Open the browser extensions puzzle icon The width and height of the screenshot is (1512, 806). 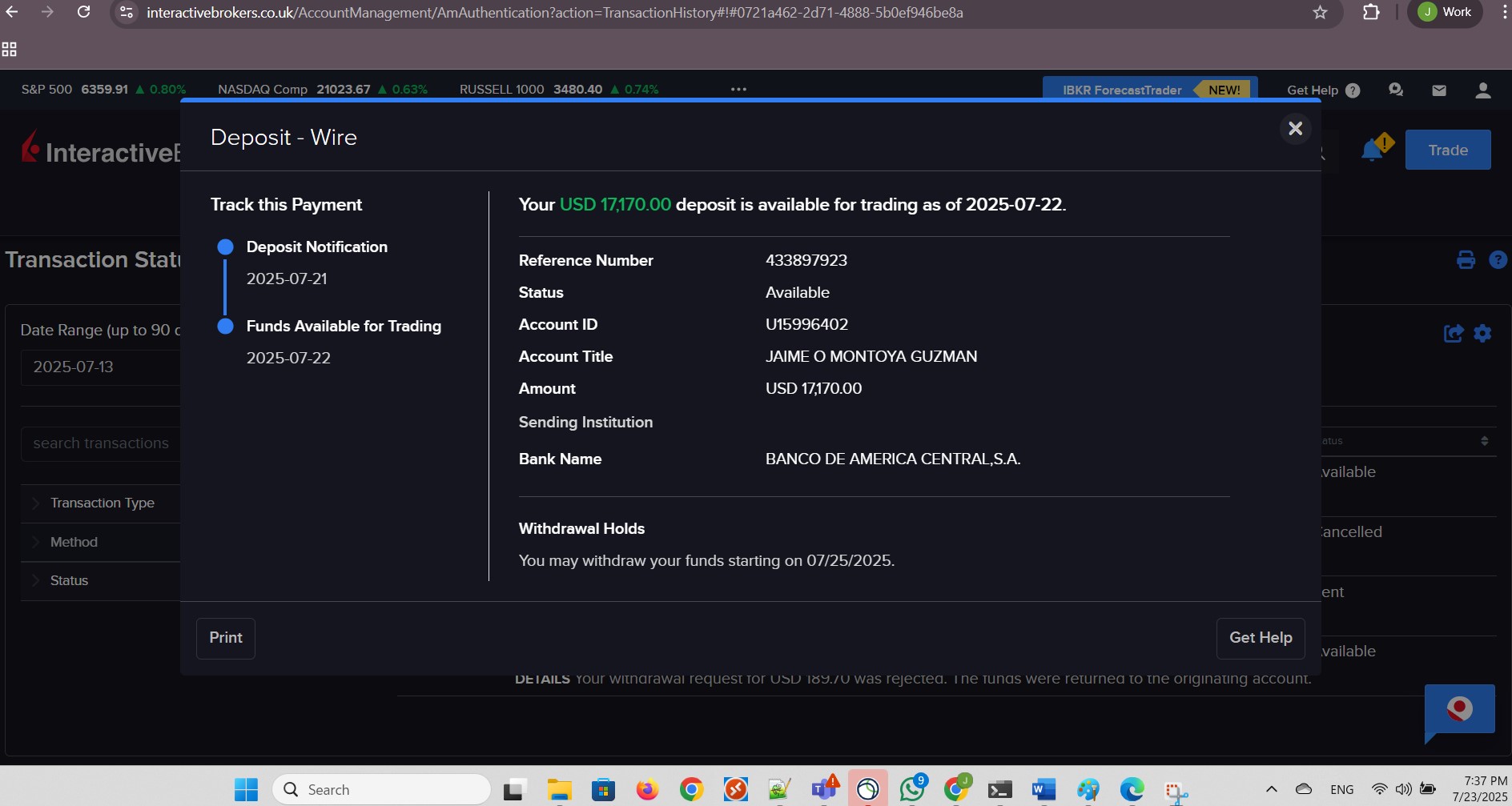1371,12
